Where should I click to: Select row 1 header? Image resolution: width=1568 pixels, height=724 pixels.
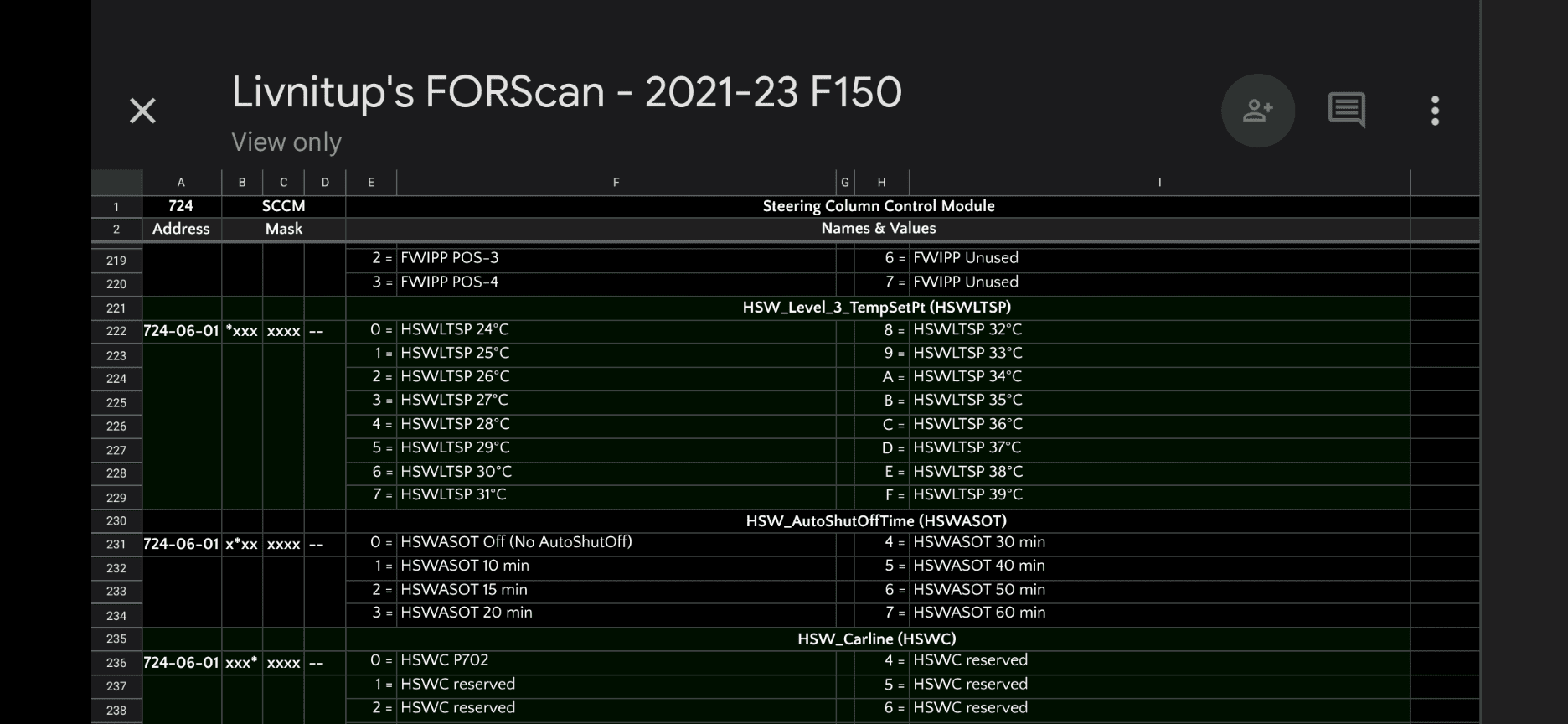tap(116, 207)
